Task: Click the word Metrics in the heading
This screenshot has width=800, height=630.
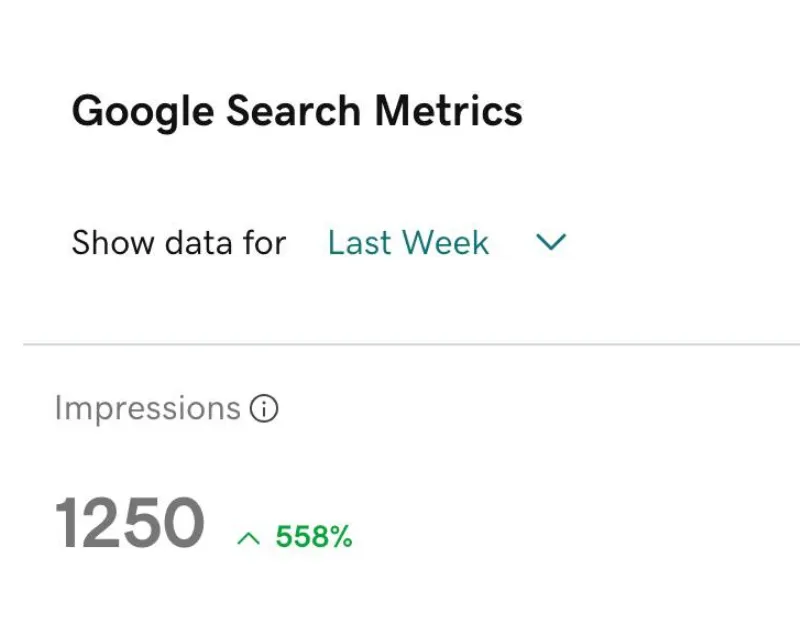Action: click(448, 110)
